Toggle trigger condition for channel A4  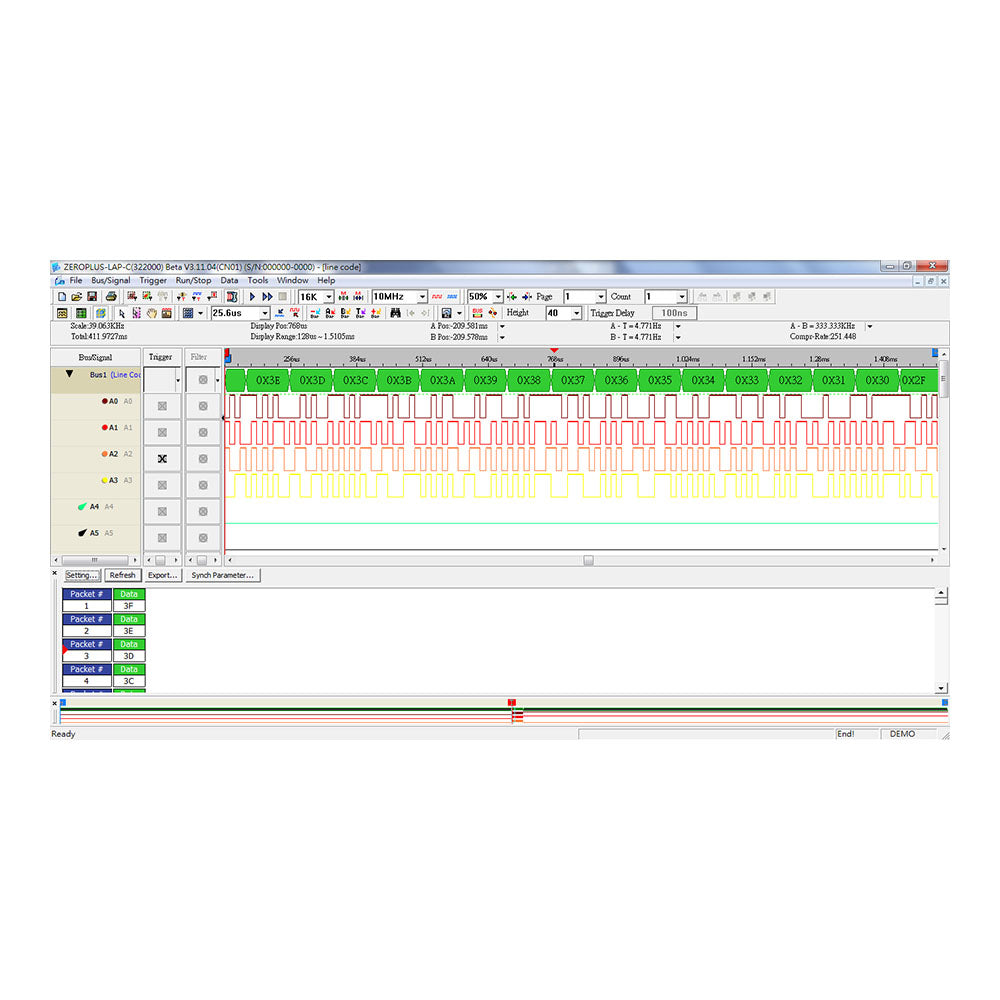162,511
